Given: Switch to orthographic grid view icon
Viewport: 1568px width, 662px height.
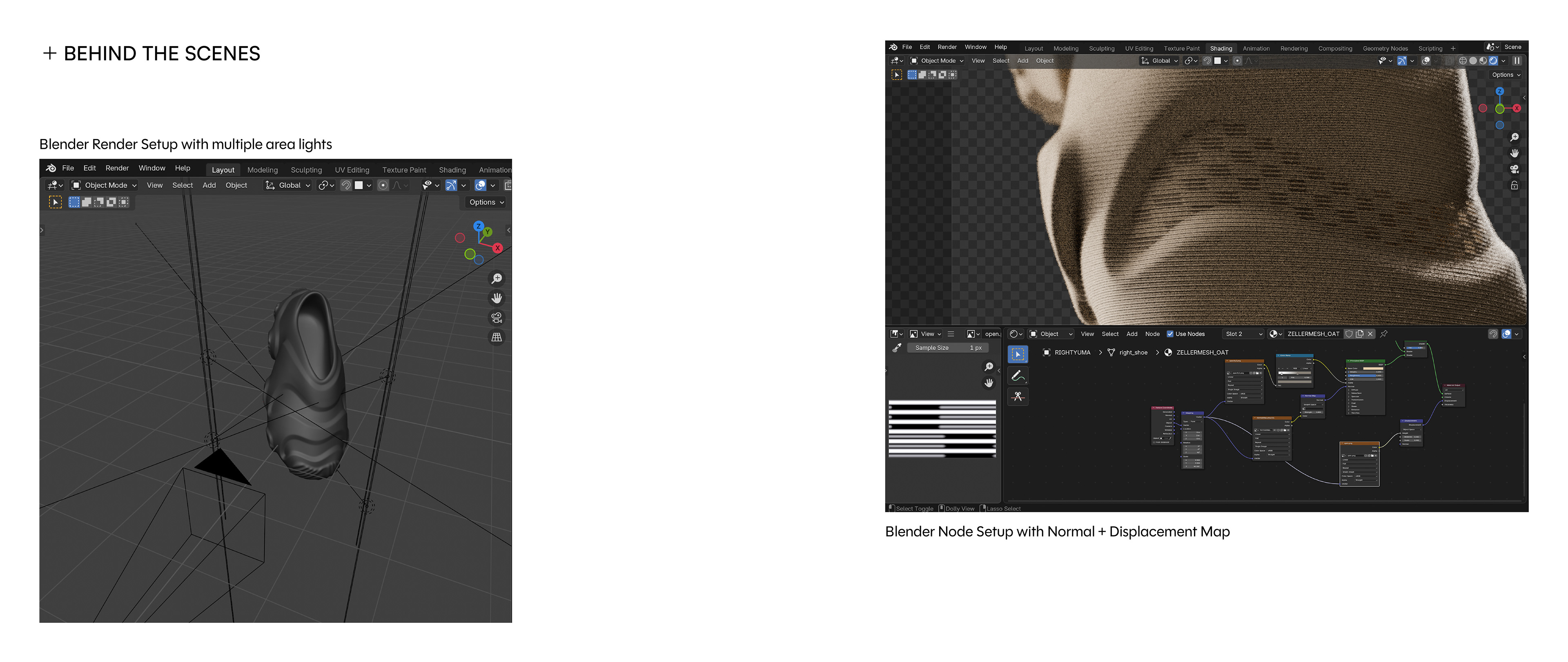Looking at the screenshot, I should pos(497,337).
